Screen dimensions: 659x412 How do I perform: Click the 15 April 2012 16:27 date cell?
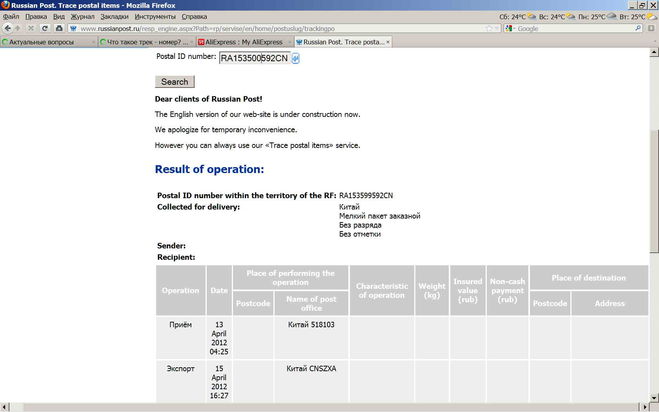click(x=219, y=382)
